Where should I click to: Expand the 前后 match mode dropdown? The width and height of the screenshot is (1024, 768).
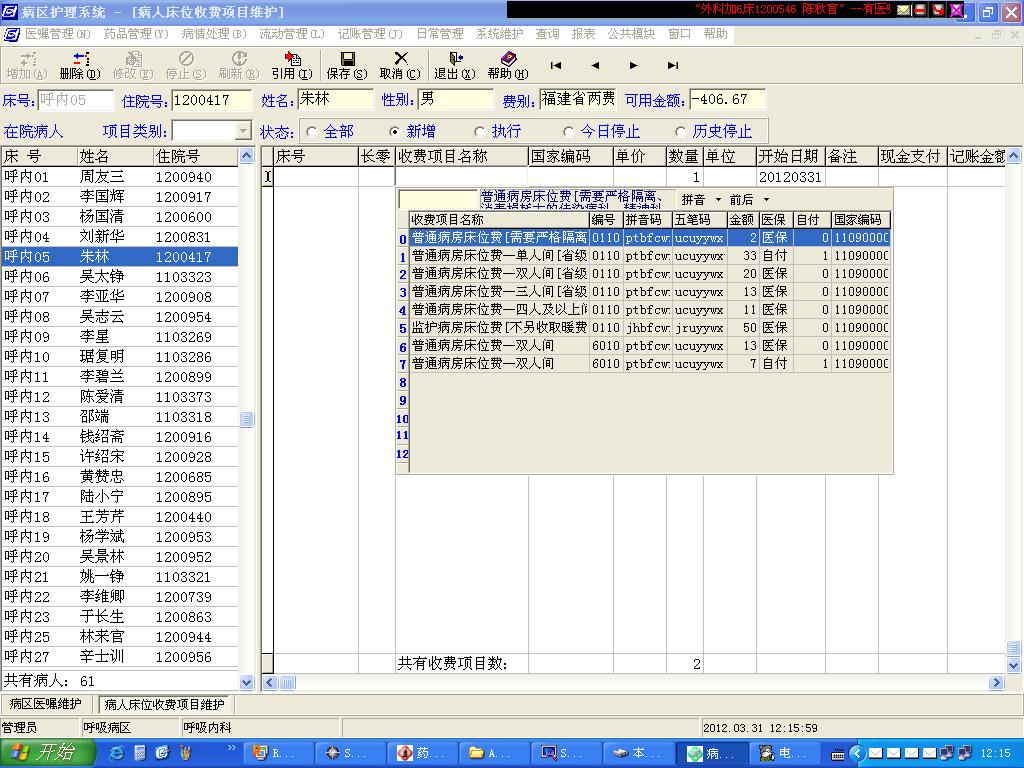[x=766, y=200]
